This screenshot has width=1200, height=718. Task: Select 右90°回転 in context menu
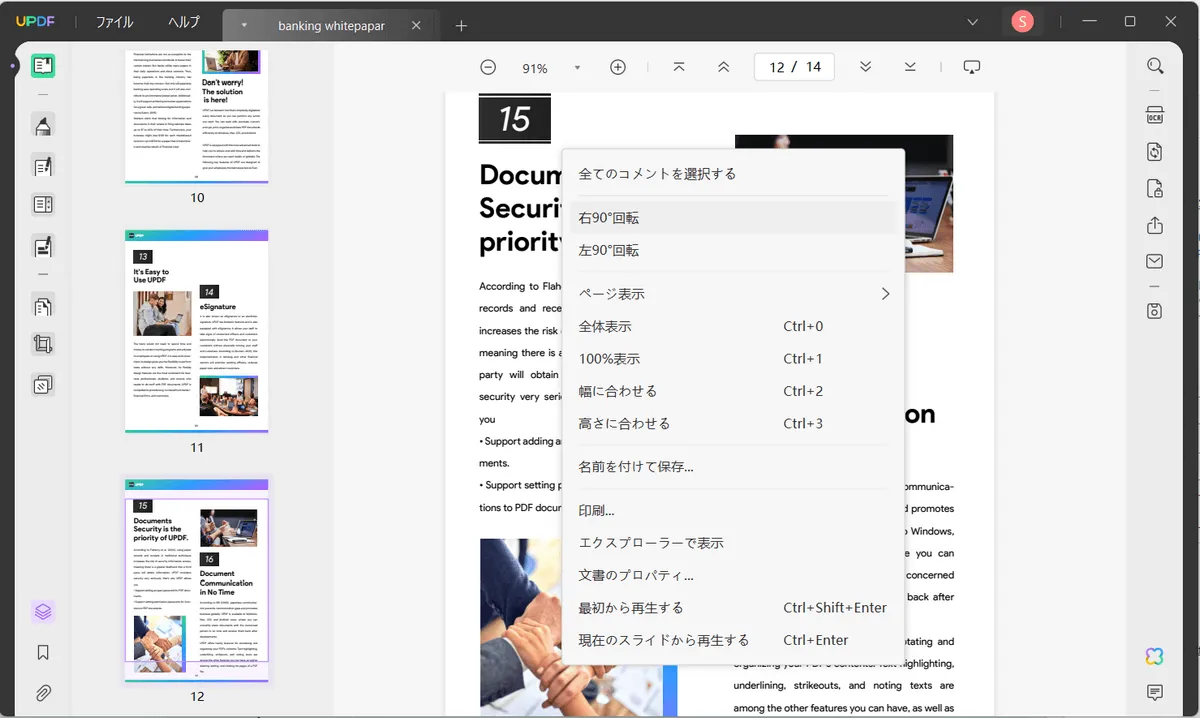point(733,218)
